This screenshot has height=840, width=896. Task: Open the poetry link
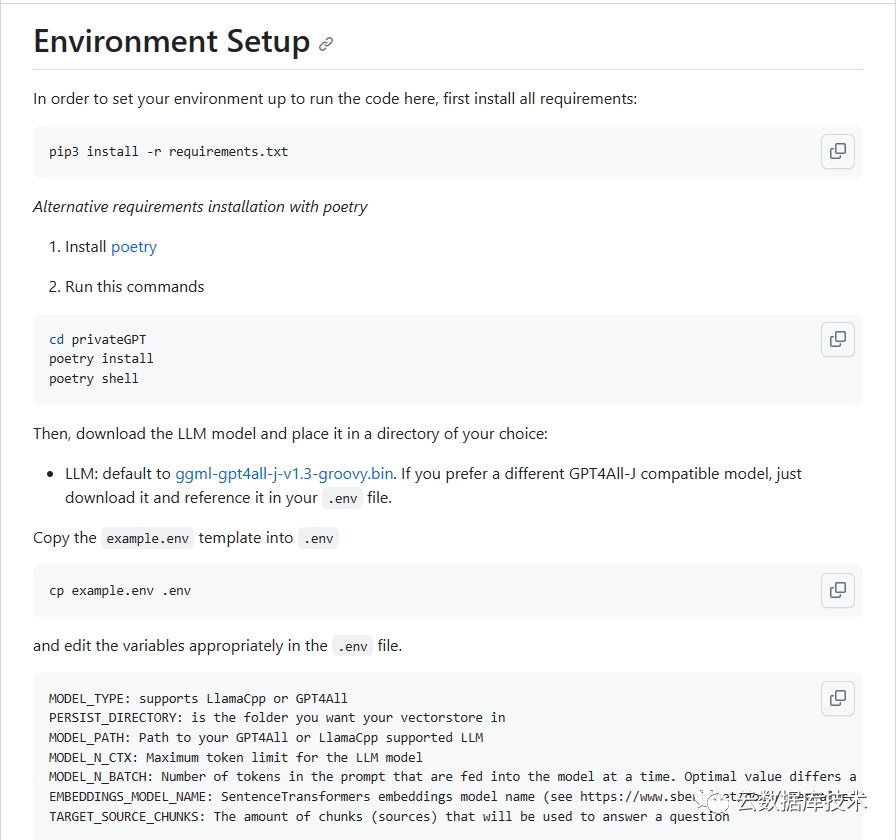(134, 247)
